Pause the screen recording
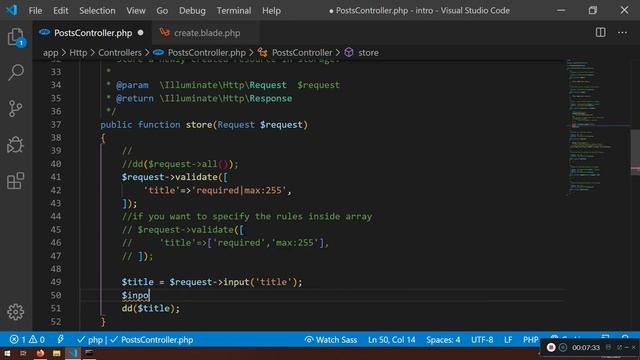The width and height of the screenshot is (640, 360). pos(563,347)
